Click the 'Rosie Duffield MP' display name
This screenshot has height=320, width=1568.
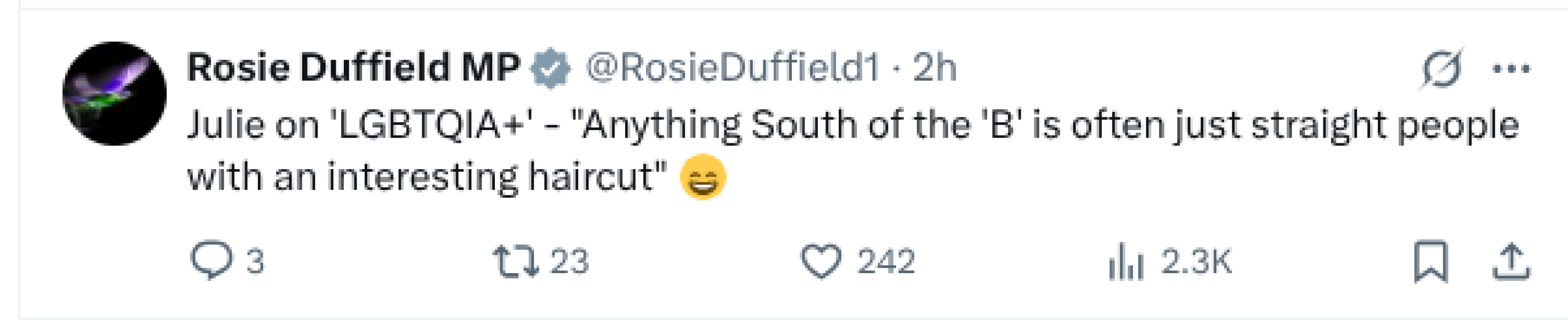tap(353, 67)
